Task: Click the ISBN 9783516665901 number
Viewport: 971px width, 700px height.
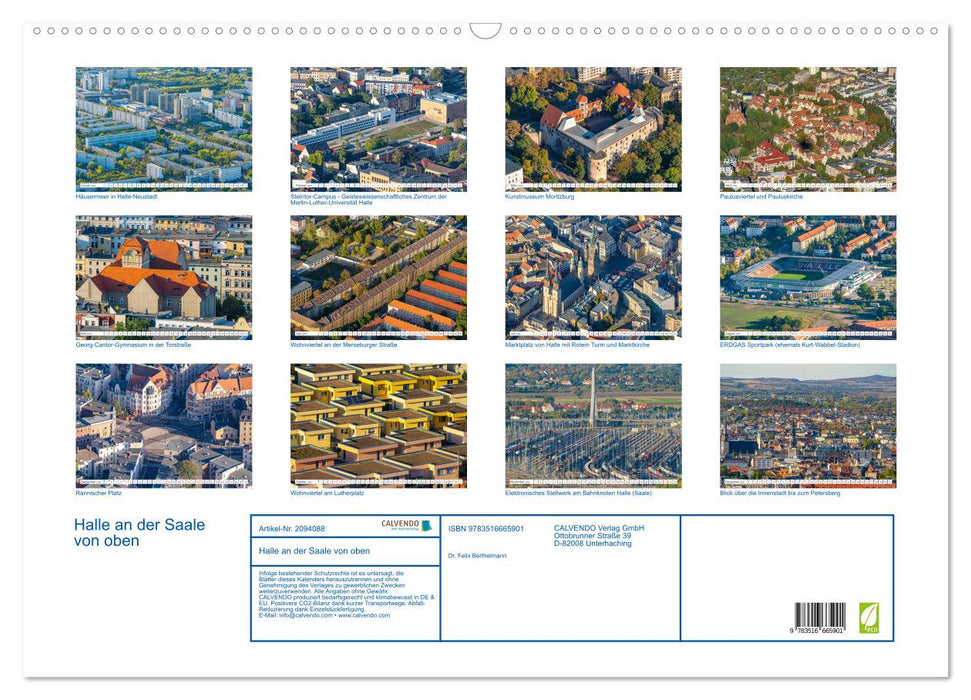Action: 487,526
